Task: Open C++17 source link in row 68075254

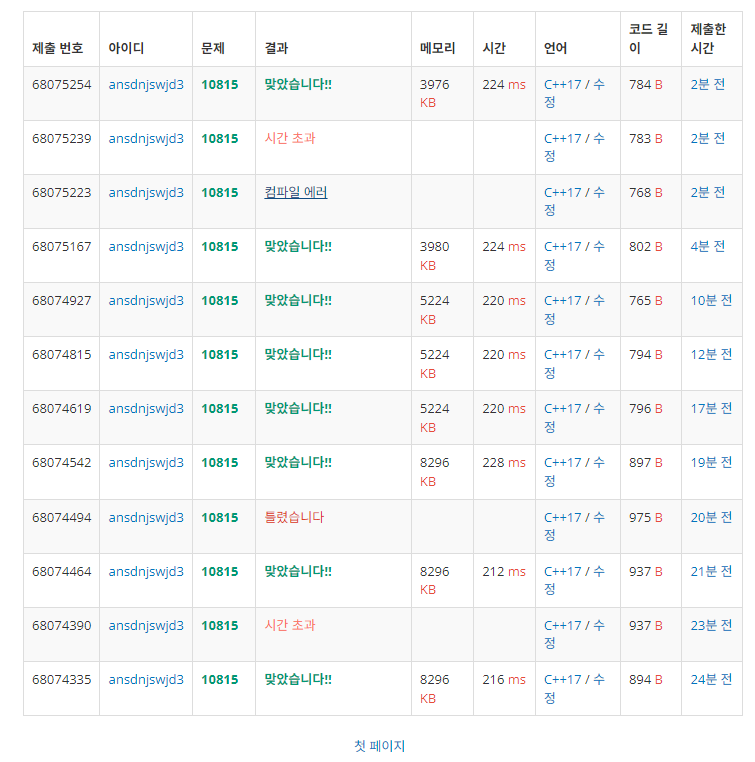Action: pos(562,85)
